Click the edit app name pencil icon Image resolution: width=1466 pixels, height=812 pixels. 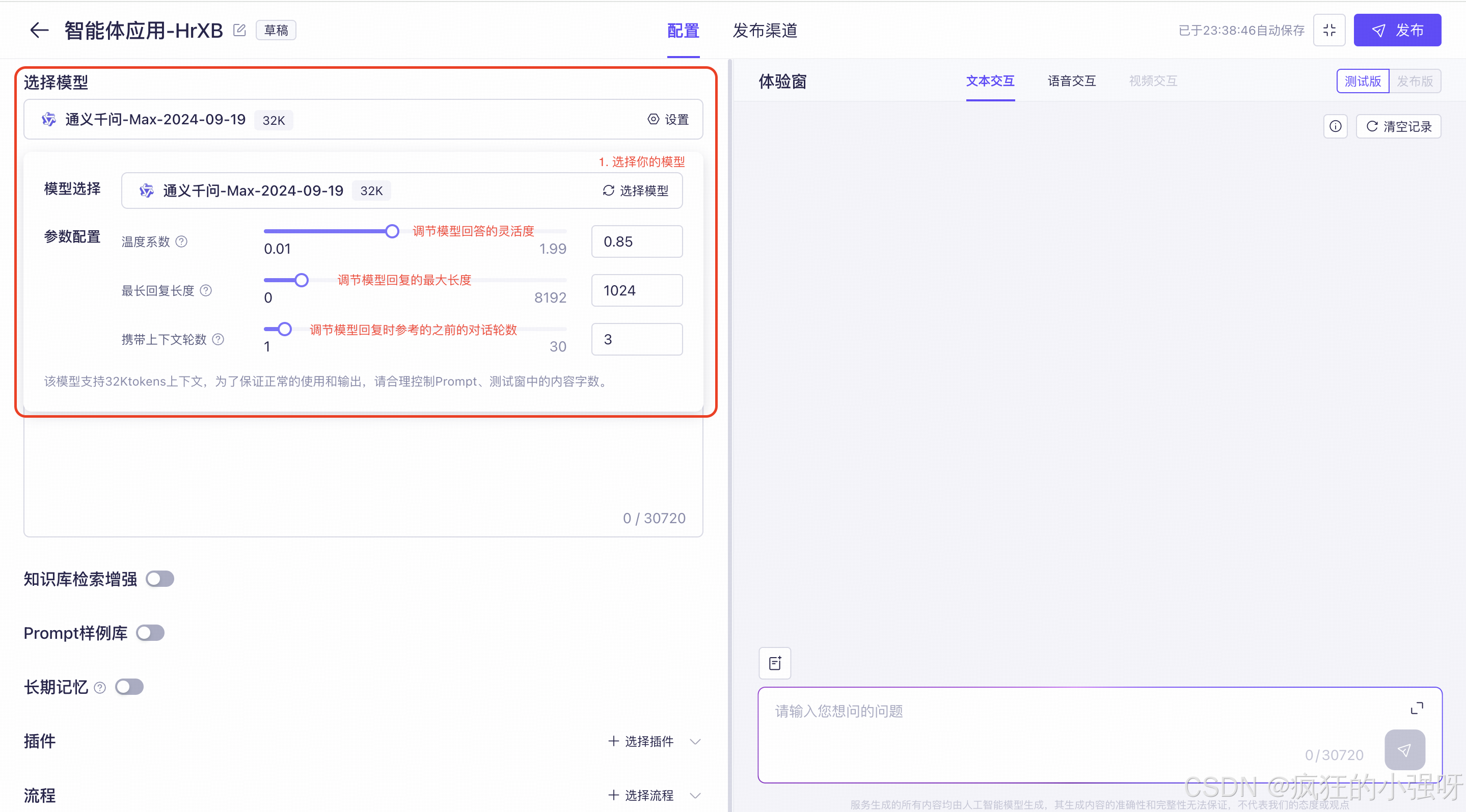[x=239, y=30]
